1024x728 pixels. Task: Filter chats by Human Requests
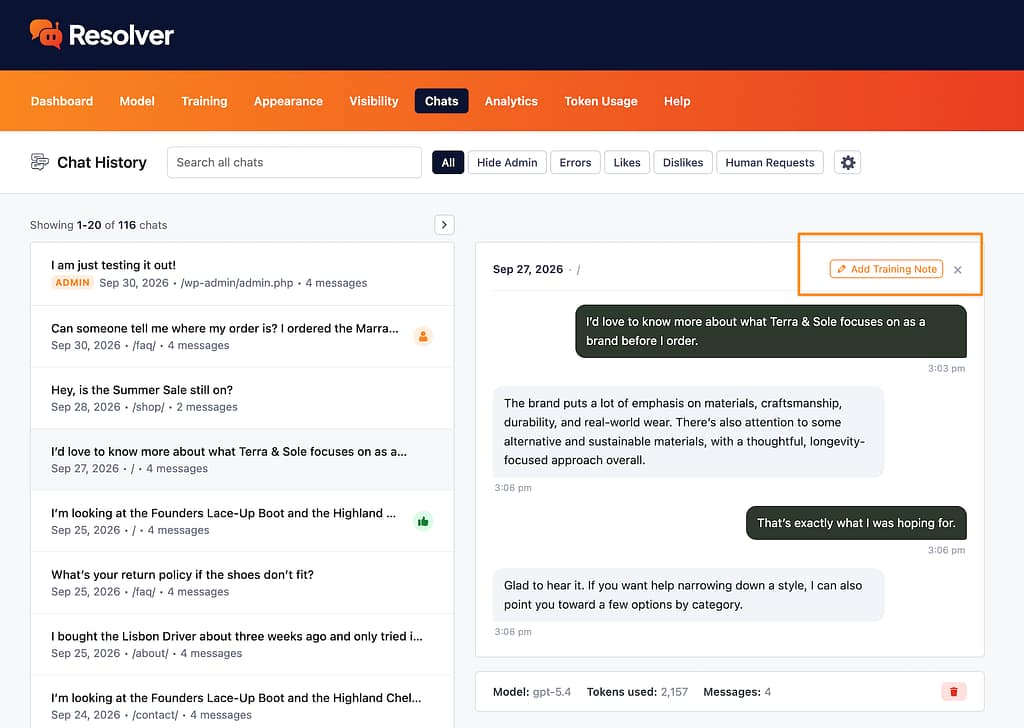[770, 163]
